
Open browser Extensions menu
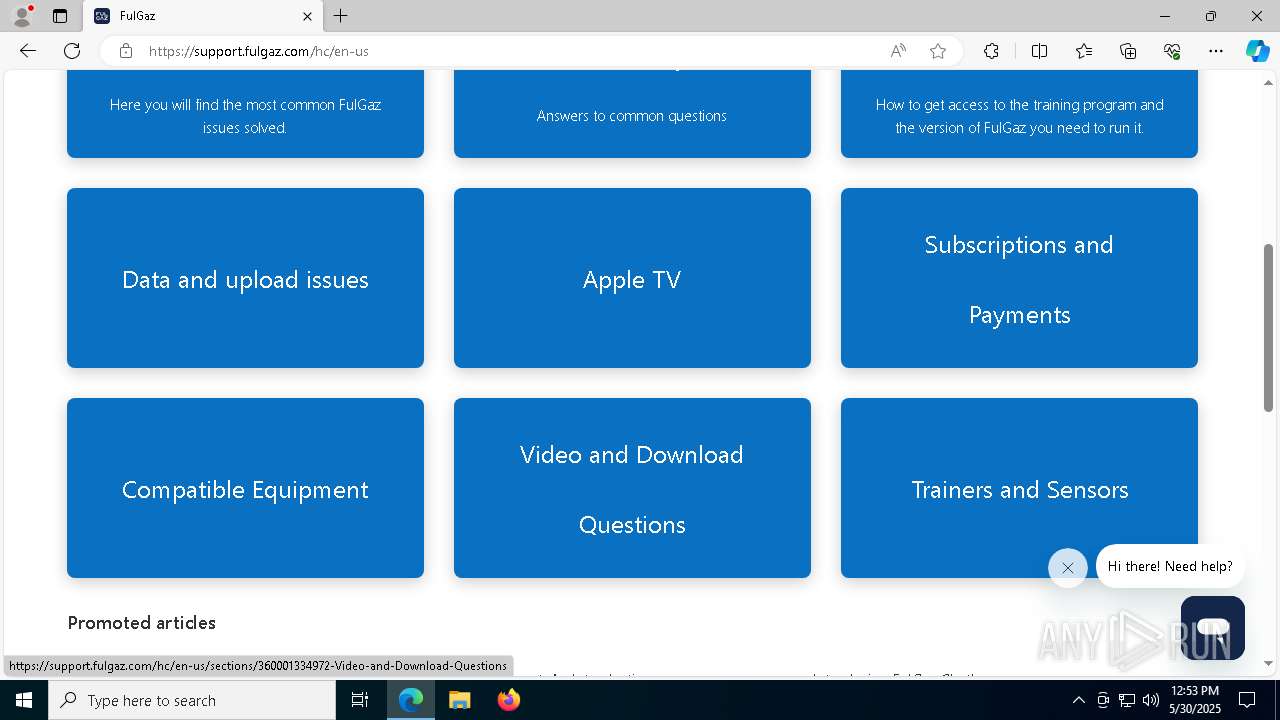tap(991, 51)
